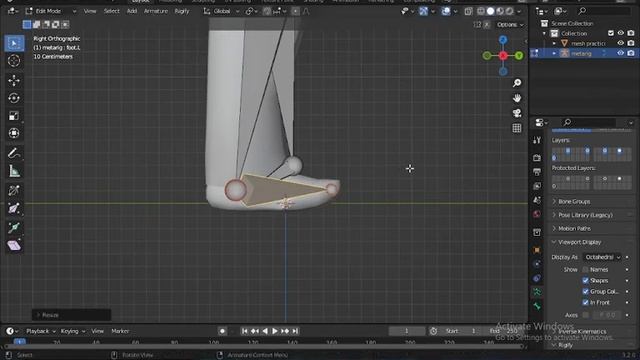Select the Move tool

[14, 80]
